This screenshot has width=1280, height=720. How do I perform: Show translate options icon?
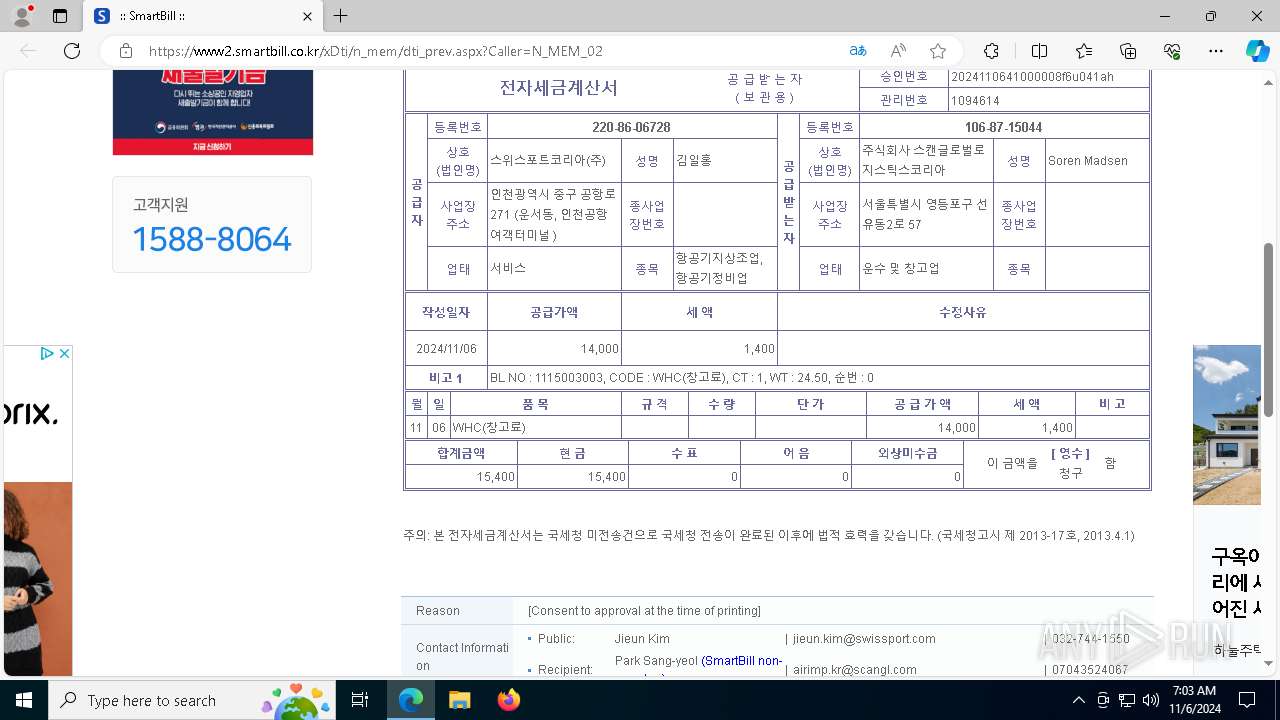click(x=858, y=51)
